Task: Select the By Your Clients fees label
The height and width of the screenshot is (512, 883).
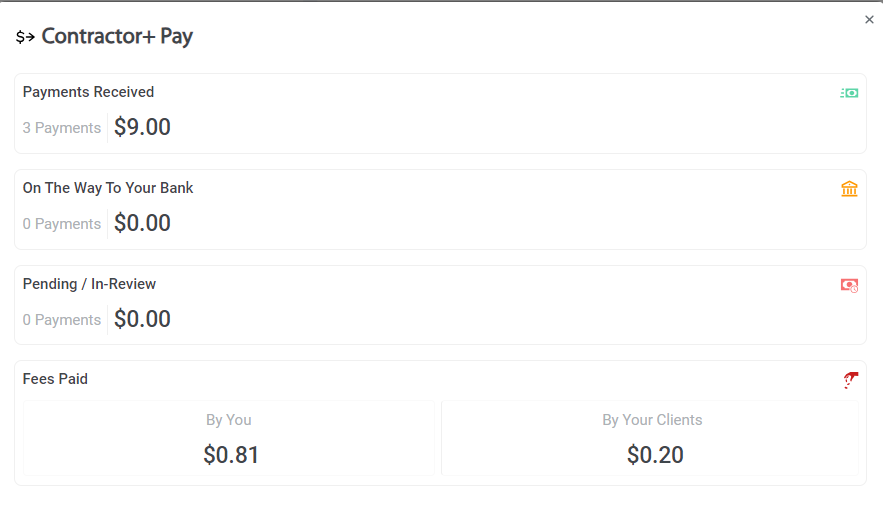Action: (652, 420)
